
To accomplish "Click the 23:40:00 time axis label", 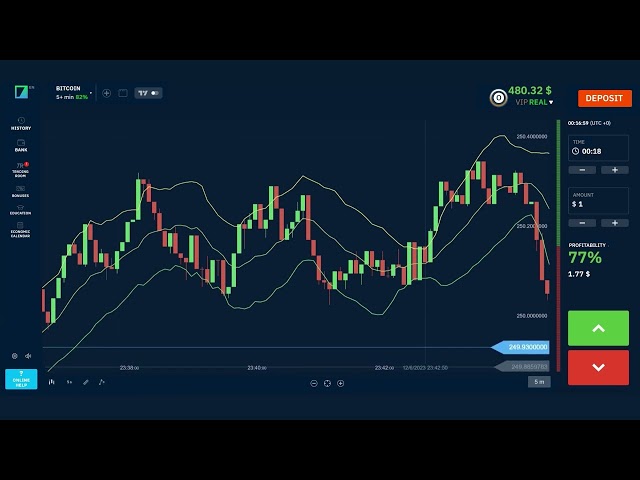I will (x=257, y=368).
